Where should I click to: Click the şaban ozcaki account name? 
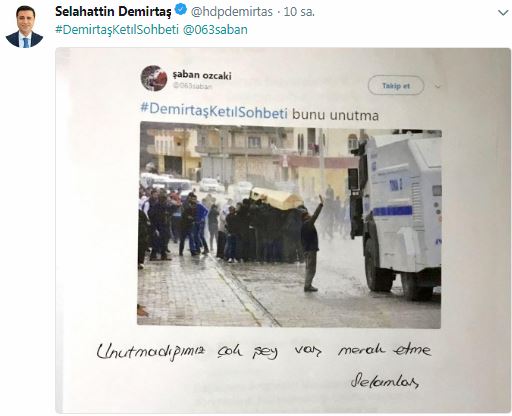pyautogui.click(x=202, y=75)
